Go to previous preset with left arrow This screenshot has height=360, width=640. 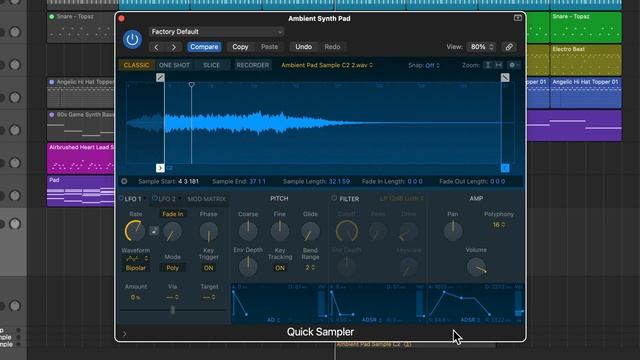pos(156,47)
